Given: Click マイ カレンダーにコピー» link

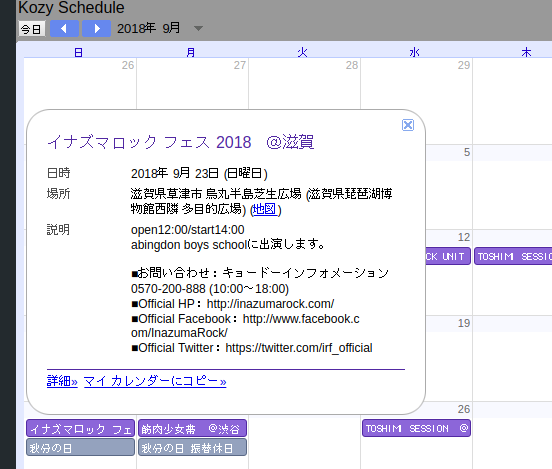Looking at the screenshot, I should (x=155, y=381).
